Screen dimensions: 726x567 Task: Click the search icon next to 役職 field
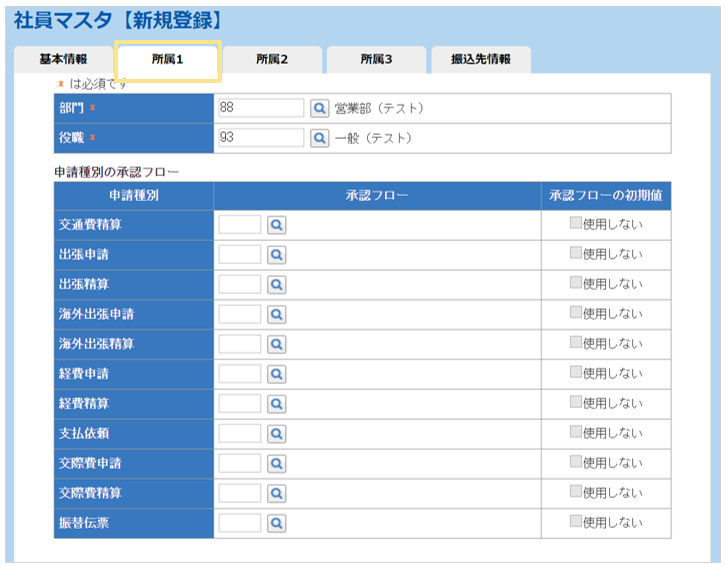(319, 138)
